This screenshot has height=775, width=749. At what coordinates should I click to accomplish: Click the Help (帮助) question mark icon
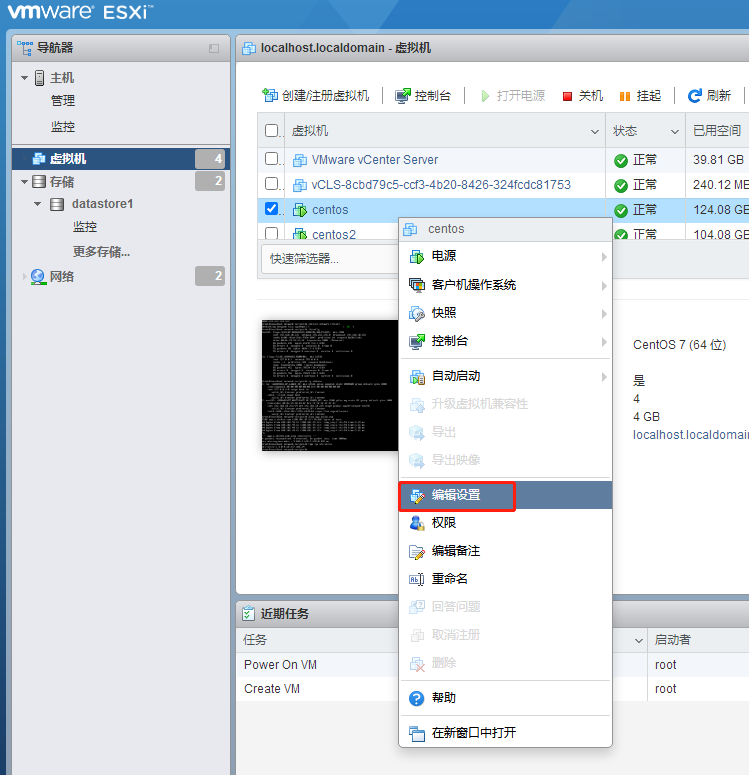(x=417, y=698)
